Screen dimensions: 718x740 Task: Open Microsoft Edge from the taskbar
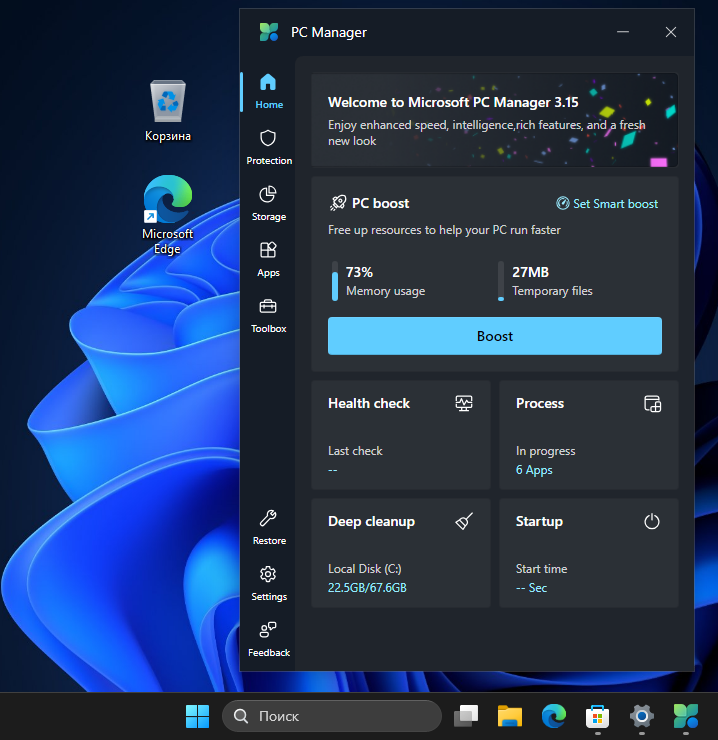pyautogui.click(x=554, y=716)
